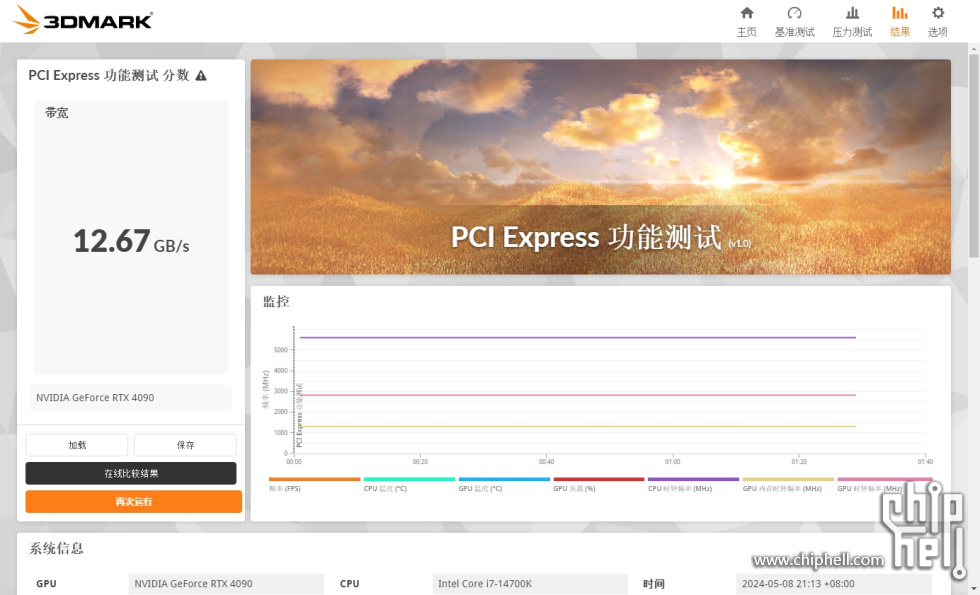Image resolution: width=980 pixels, height=595 pixels.
Task: Click the 加载 load button
Action: coord(77,445)
